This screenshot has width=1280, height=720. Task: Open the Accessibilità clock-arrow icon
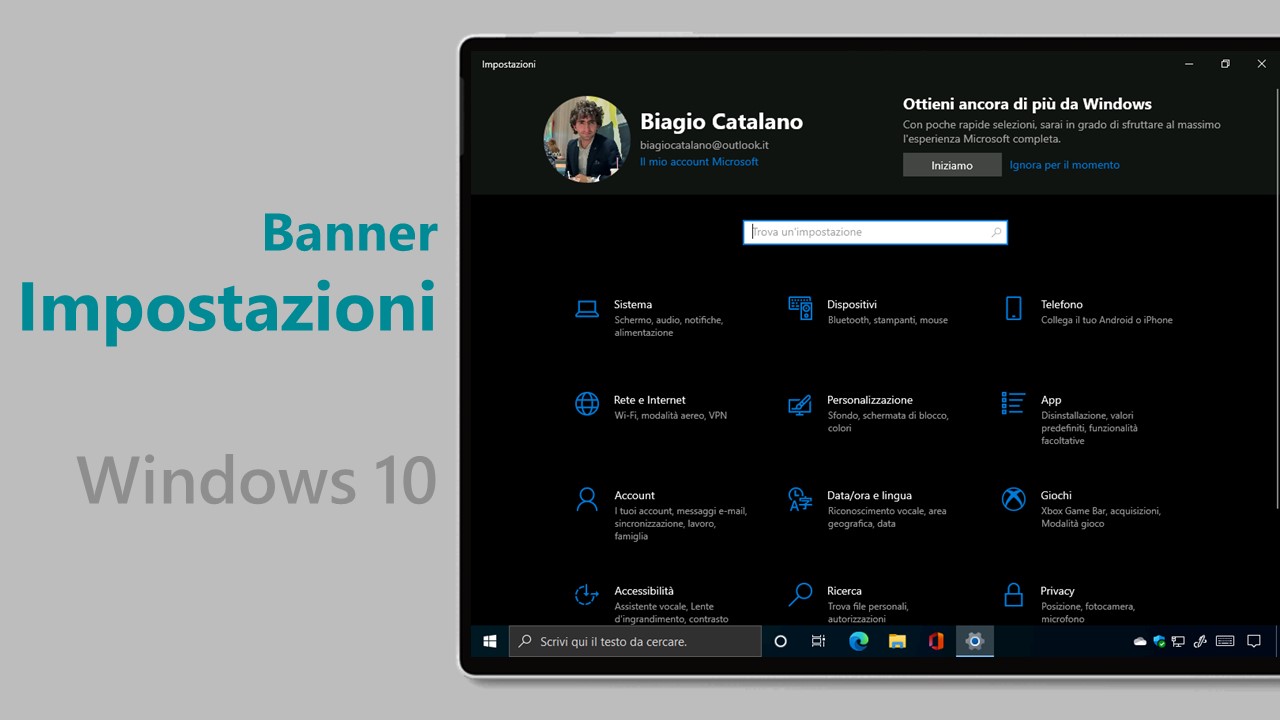pyautogui.click(x=587, y=595)
